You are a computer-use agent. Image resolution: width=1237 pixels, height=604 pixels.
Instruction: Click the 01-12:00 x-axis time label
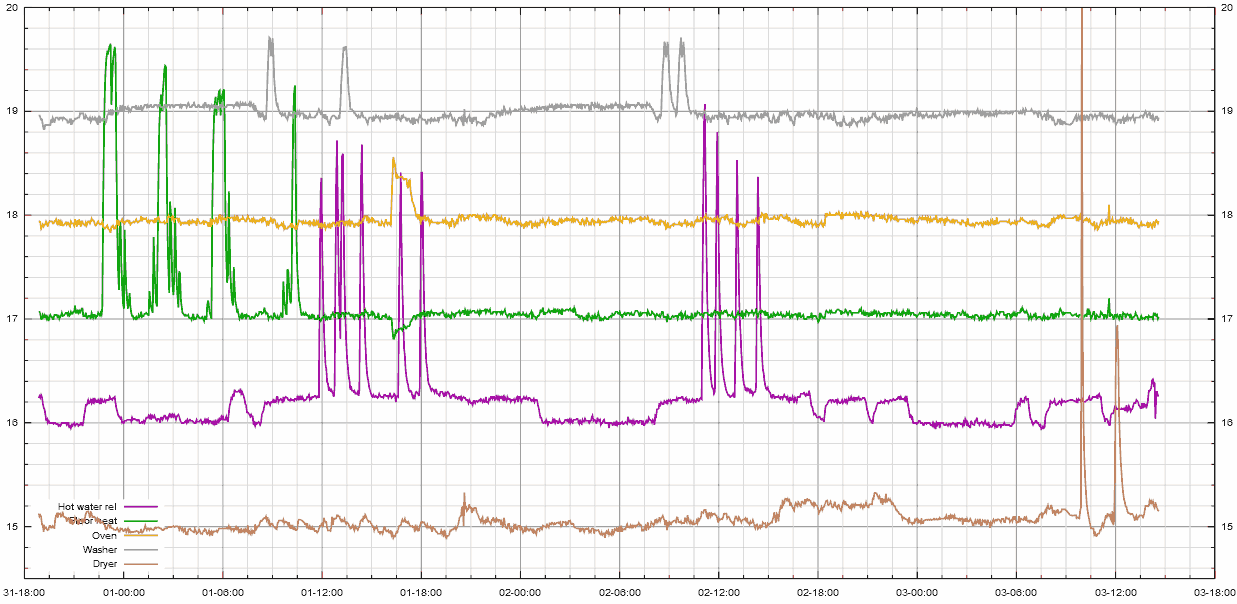pyautogui.click(x=322, y=593)
